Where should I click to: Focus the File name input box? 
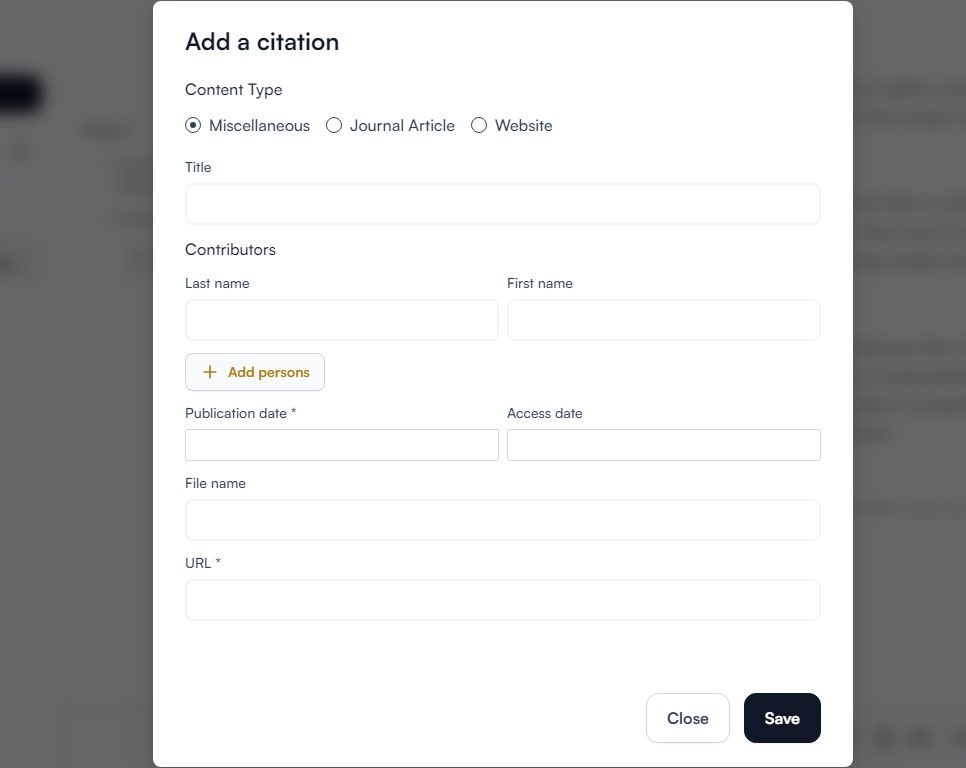pyautogui.click(x=502, y=520)
